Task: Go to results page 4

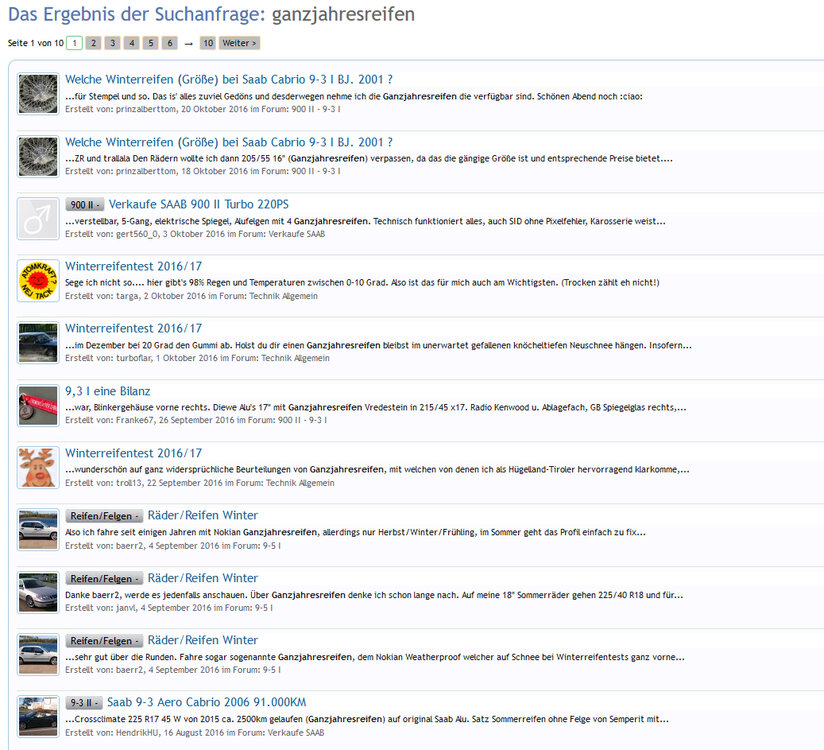Action: click(x=131, y=43)
